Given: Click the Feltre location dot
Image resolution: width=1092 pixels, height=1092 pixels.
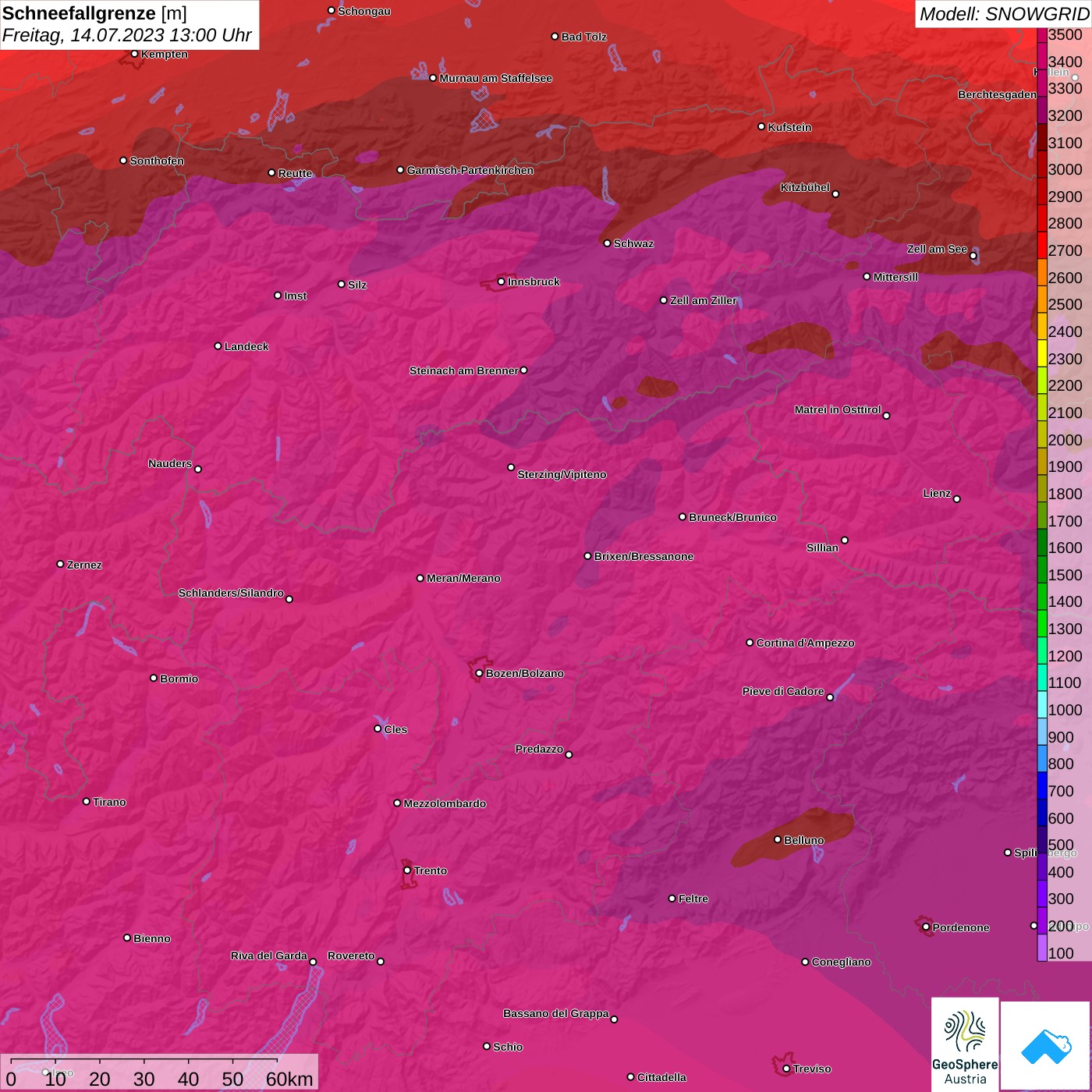Looking at the screenshot, I should [672, 899].
